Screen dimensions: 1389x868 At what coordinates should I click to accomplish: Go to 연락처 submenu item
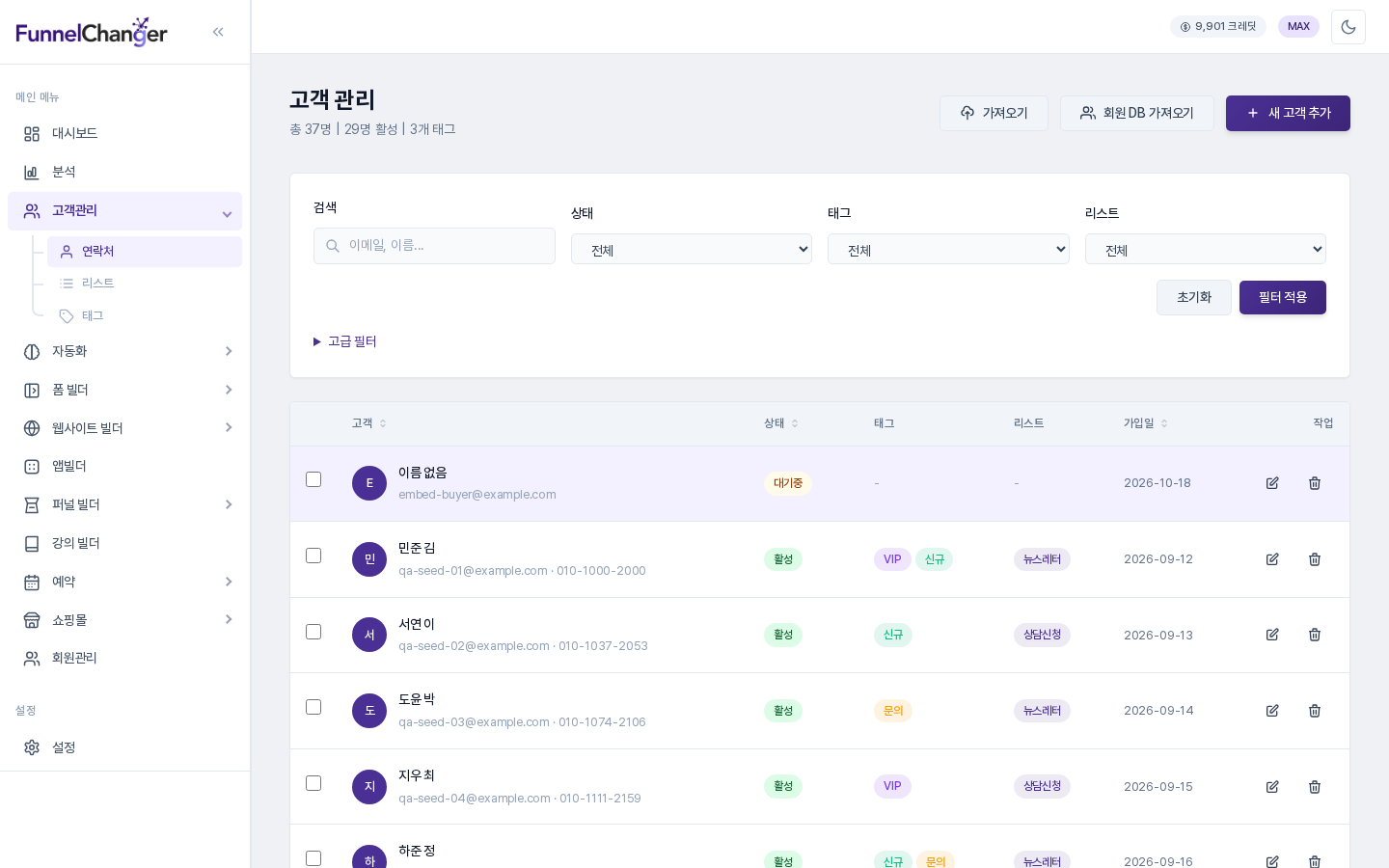pos(145,252)
